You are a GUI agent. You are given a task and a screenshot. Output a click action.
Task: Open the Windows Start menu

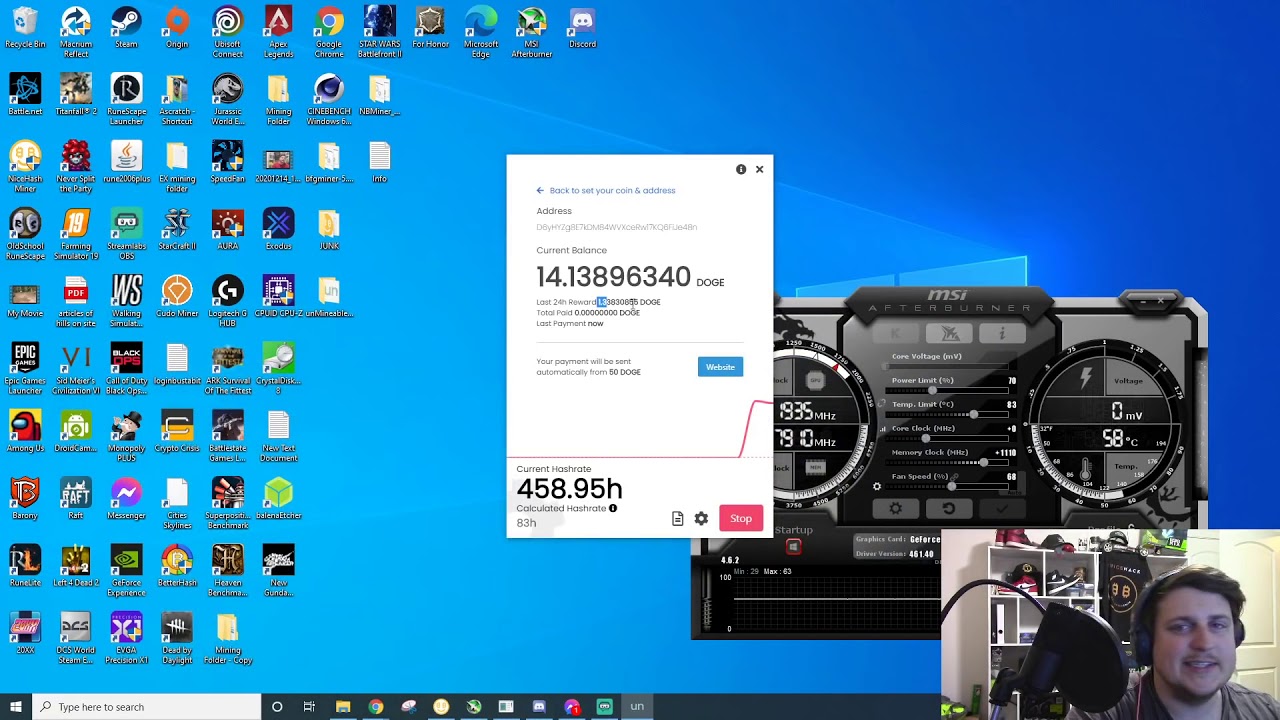pyautogui.click(x=15, y=707)
